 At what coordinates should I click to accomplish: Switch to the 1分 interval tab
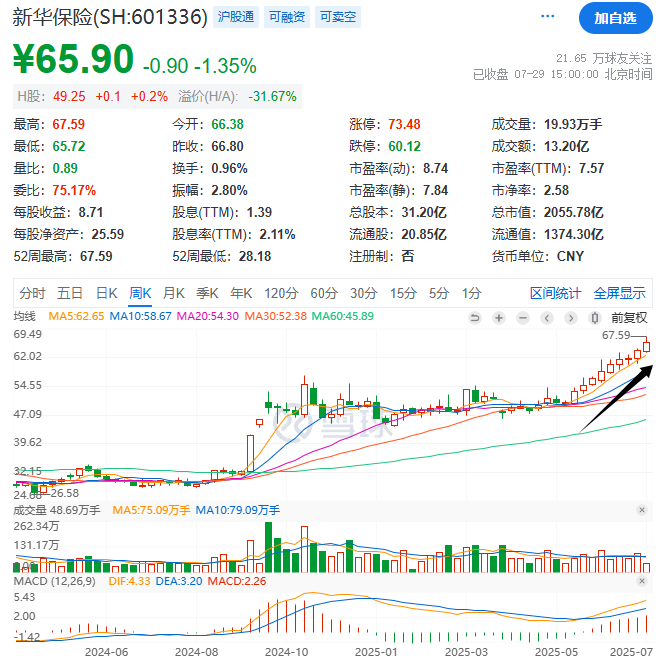(x=471, y=293)
